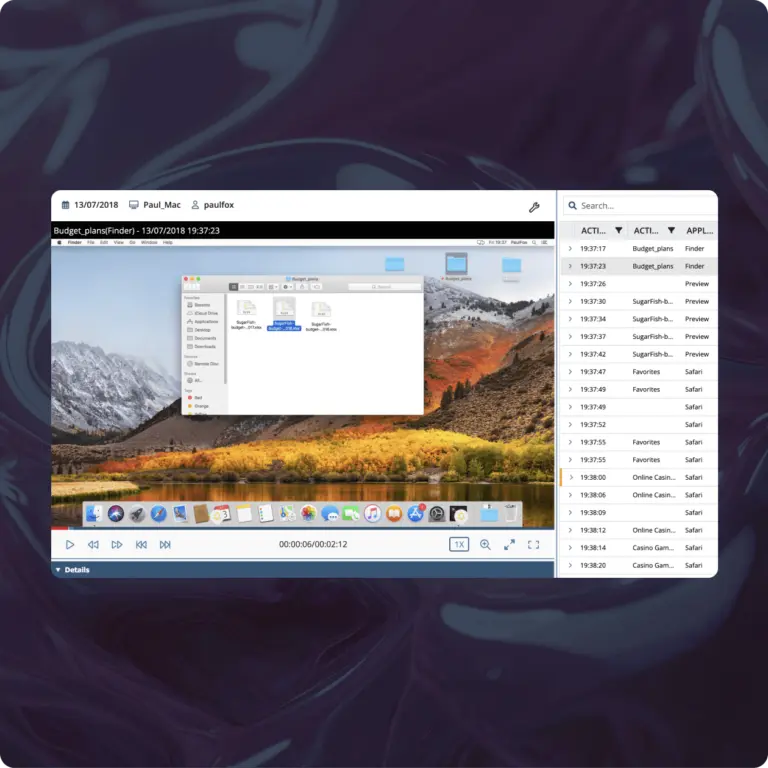Open File menu in recorded menu bar
Viewport: 768px width, 768px height.
91,242
